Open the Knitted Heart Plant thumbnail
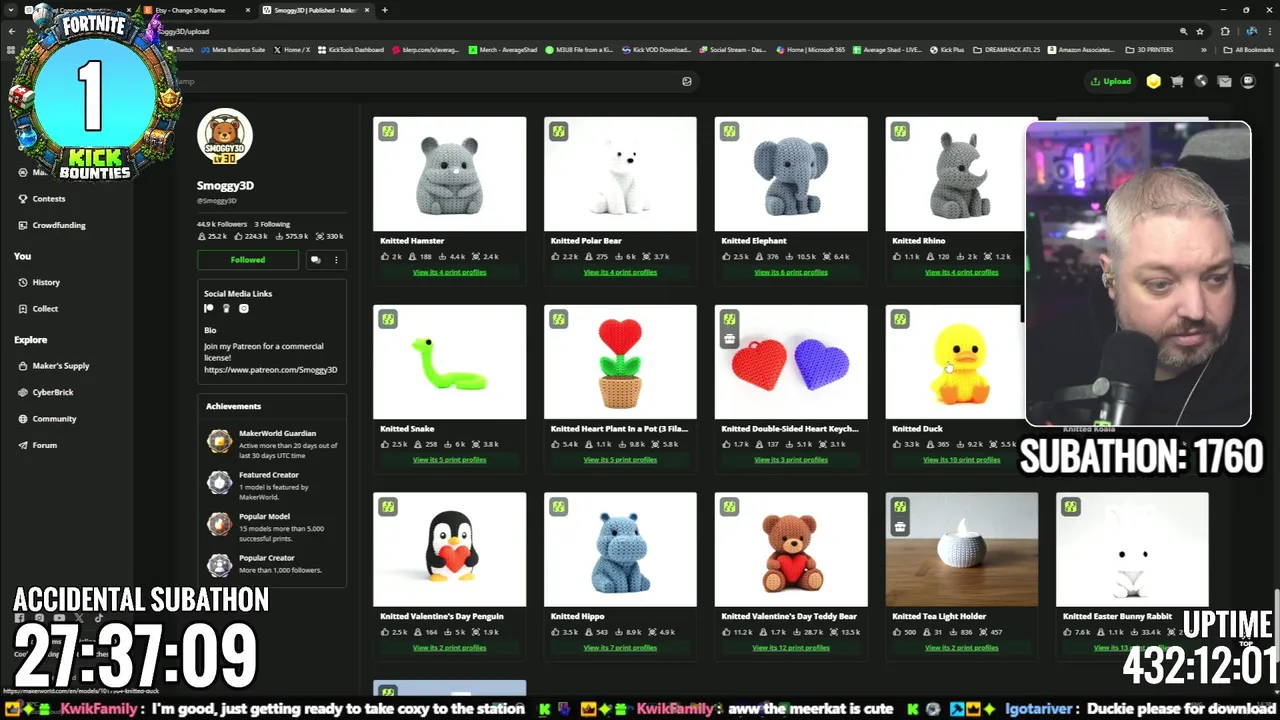1280x720 pixels. pos(620,362)
